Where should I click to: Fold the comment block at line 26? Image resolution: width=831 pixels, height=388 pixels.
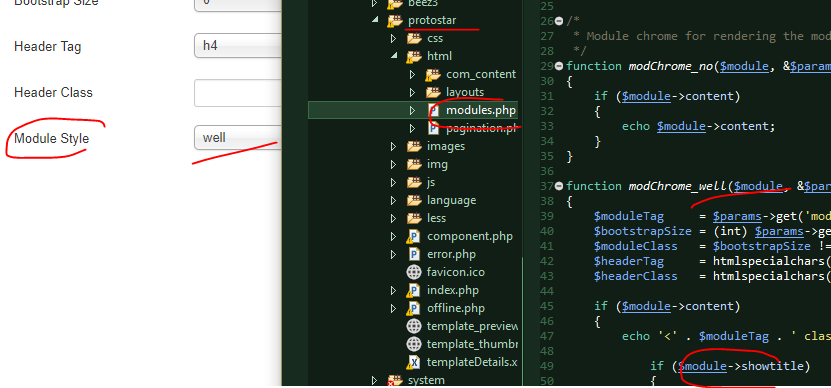559,21
